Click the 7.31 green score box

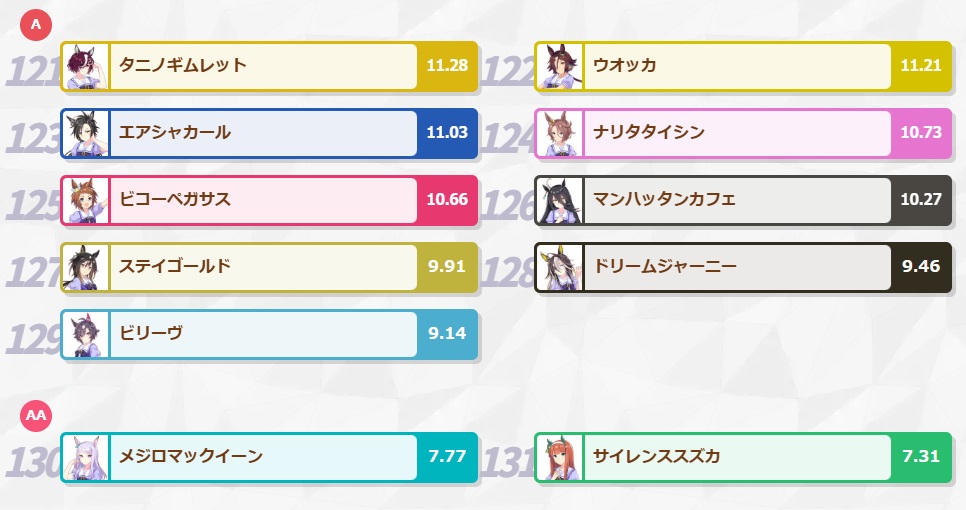[x=921, y=458]
